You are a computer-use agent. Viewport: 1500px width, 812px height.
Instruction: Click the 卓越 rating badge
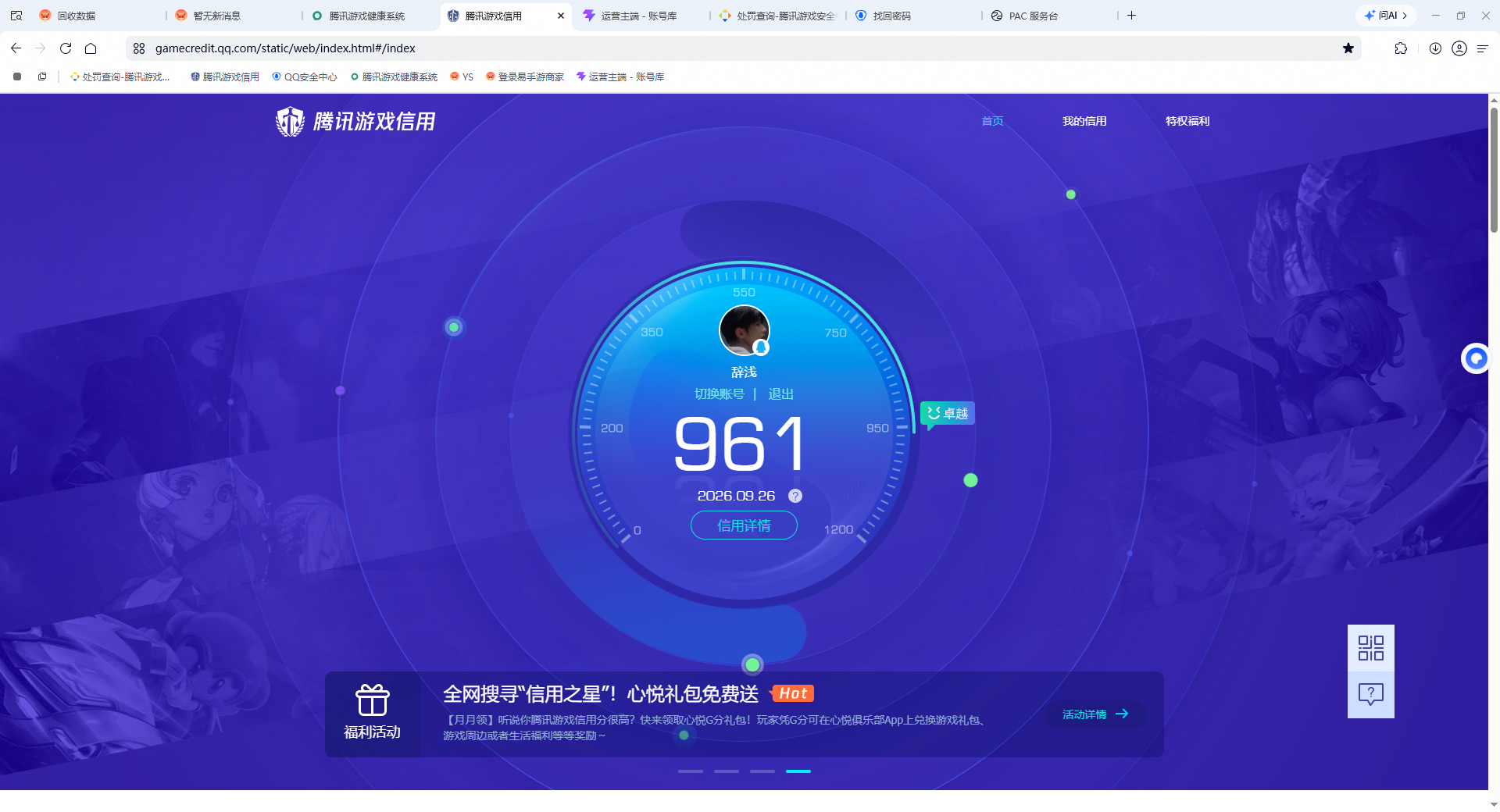coord(948,413)
